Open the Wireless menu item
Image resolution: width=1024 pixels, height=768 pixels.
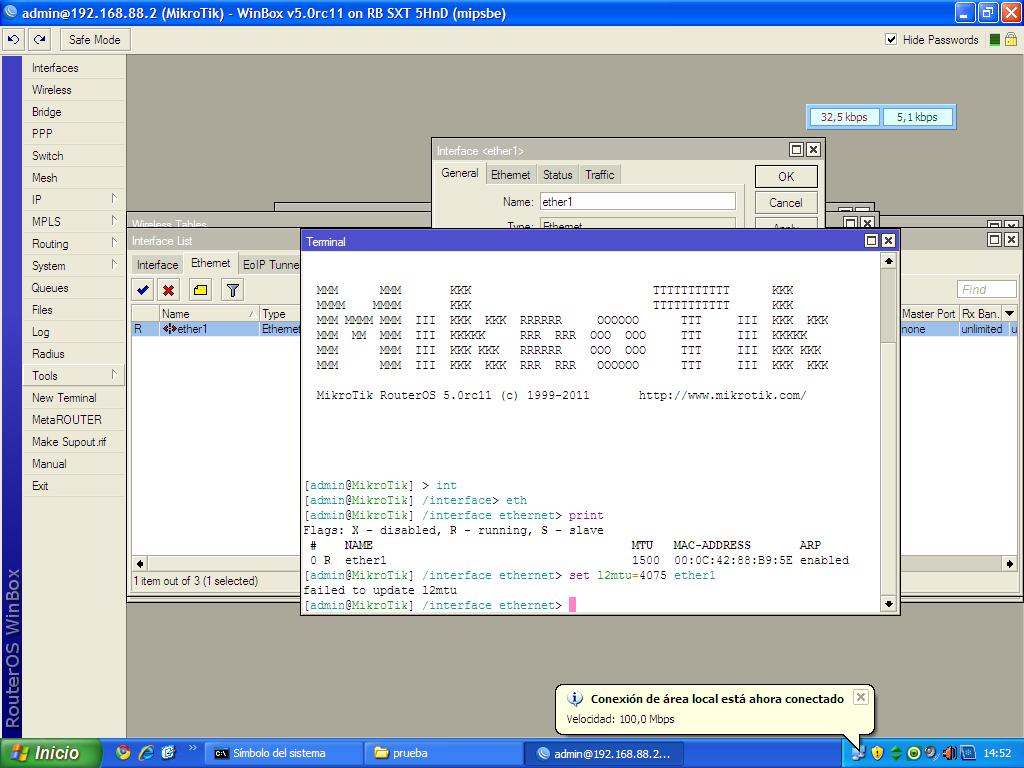[73, 90]
